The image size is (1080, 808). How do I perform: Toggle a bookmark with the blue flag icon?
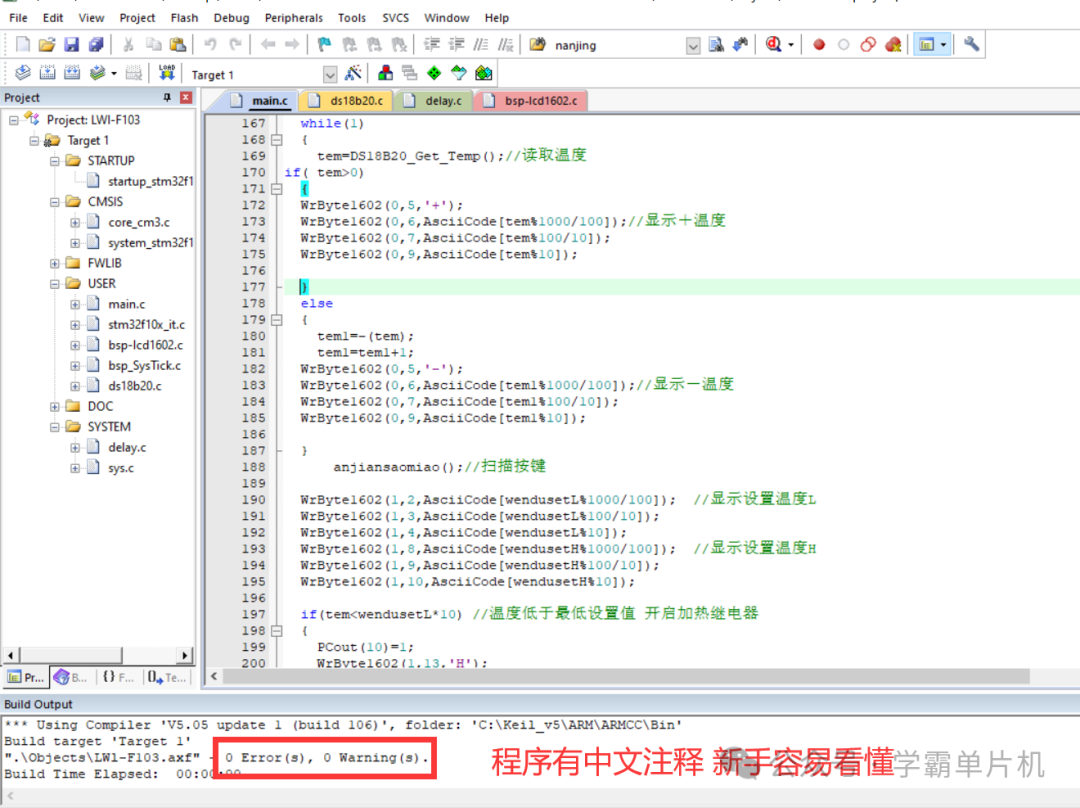tap(324, 45)
